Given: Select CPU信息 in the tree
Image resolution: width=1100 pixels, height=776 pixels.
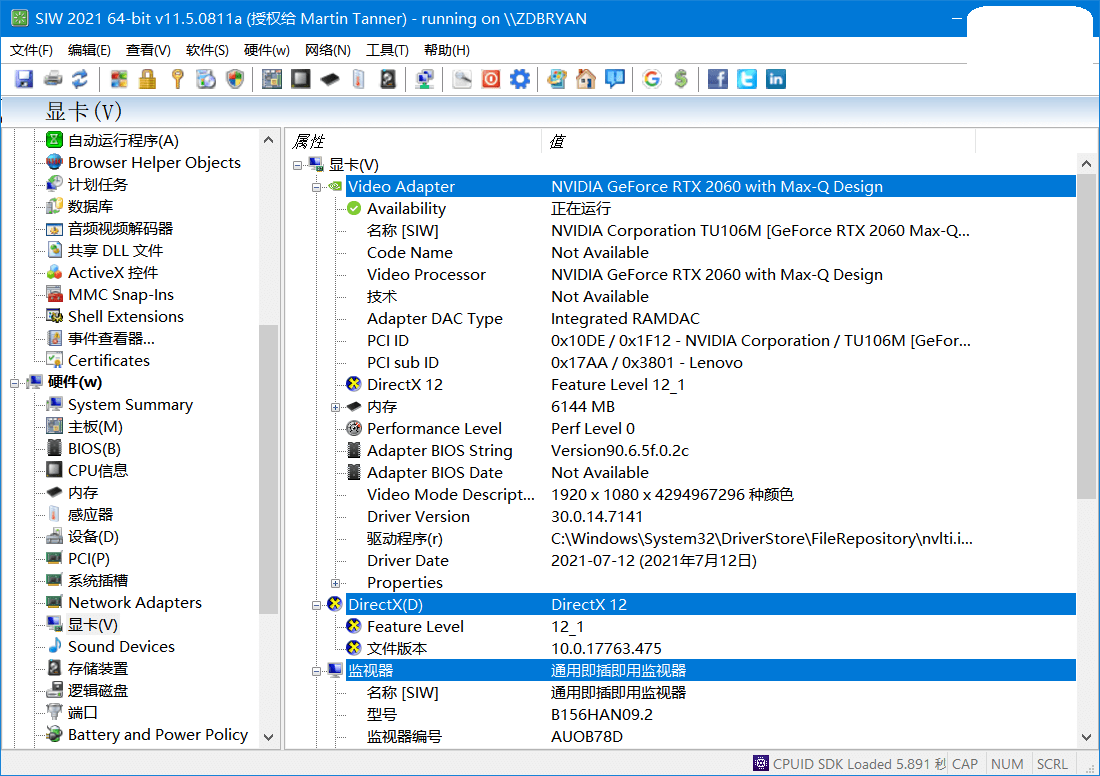Looking at the screenshot, I should click(x=98, y=470).
